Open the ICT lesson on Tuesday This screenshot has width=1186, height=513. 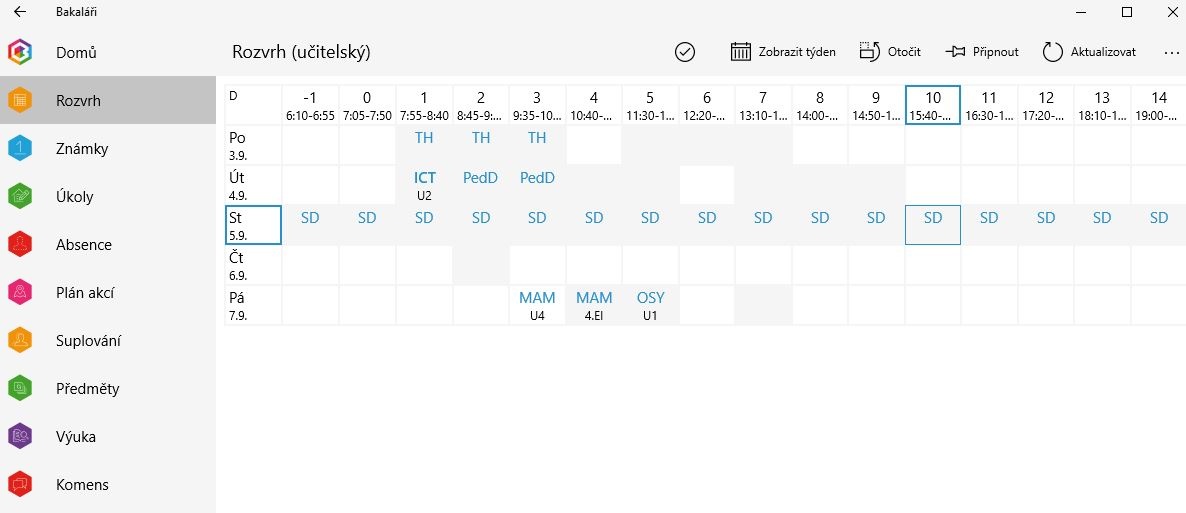click(424, 185)
